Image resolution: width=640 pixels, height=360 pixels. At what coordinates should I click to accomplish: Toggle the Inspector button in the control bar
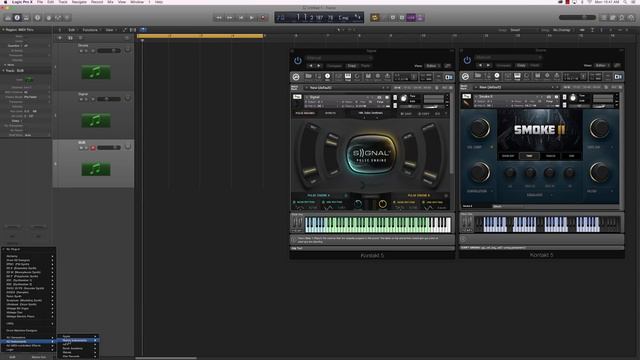17,18
